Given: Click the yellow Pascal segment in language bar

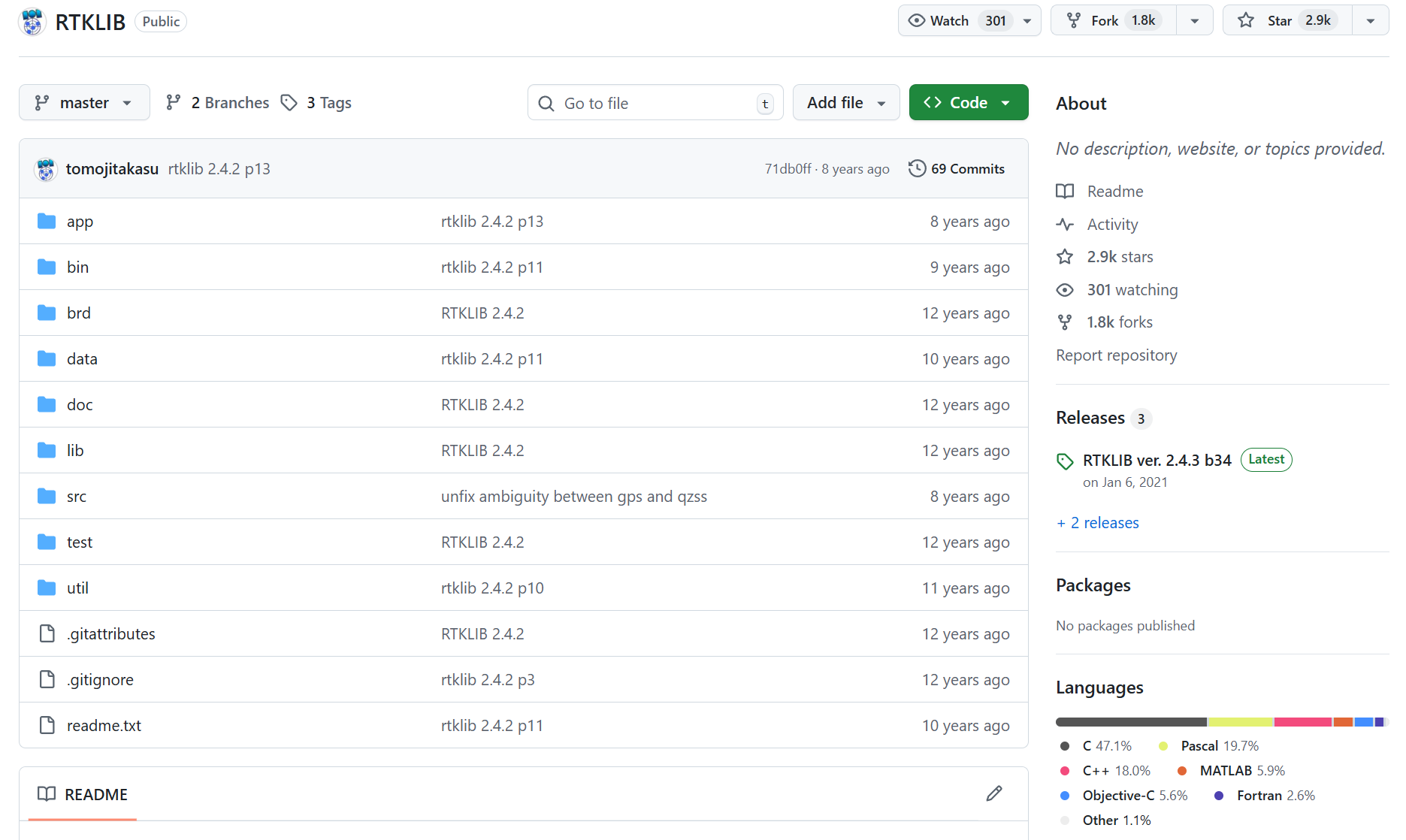Looking at the screenshot, I should (1240, 722).
